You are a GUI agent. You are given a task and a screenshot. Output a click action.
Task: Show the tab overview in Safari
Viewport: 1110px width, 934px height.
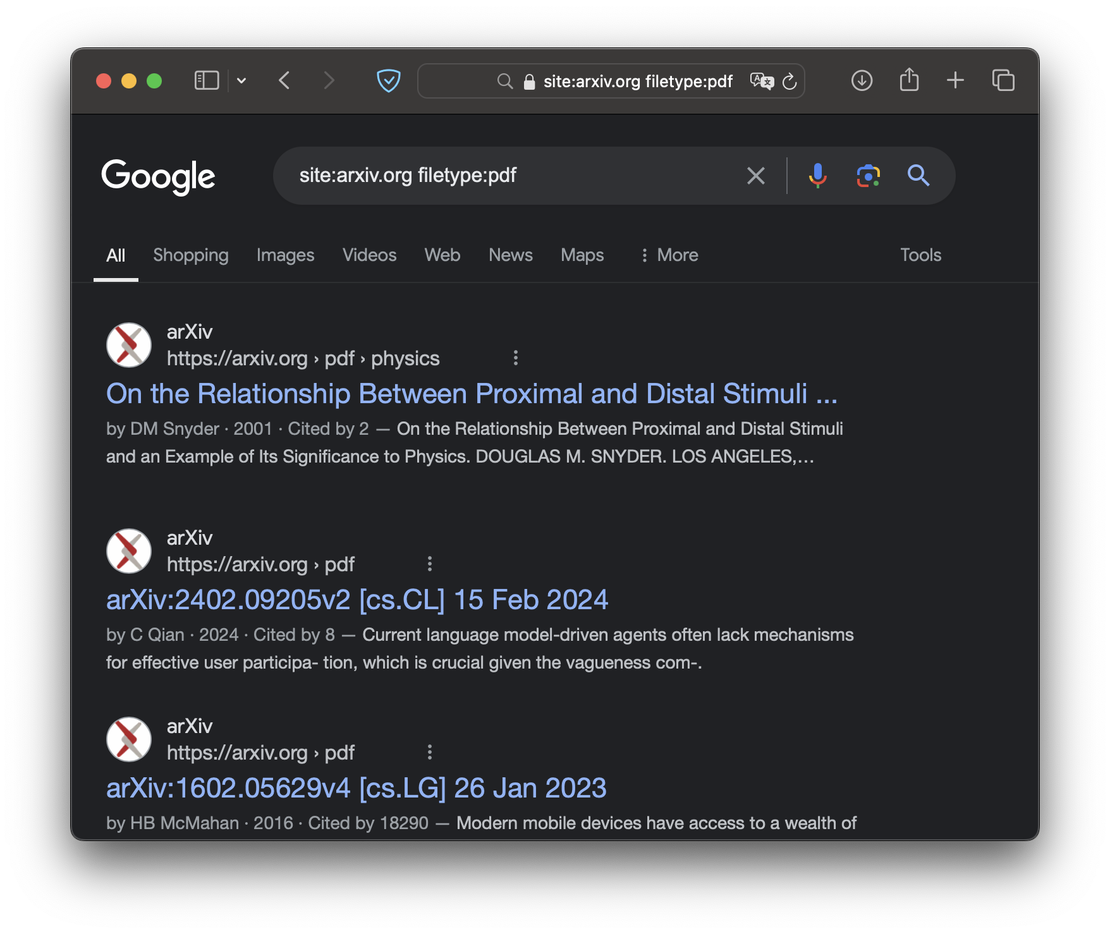(x=1003, y=80)
